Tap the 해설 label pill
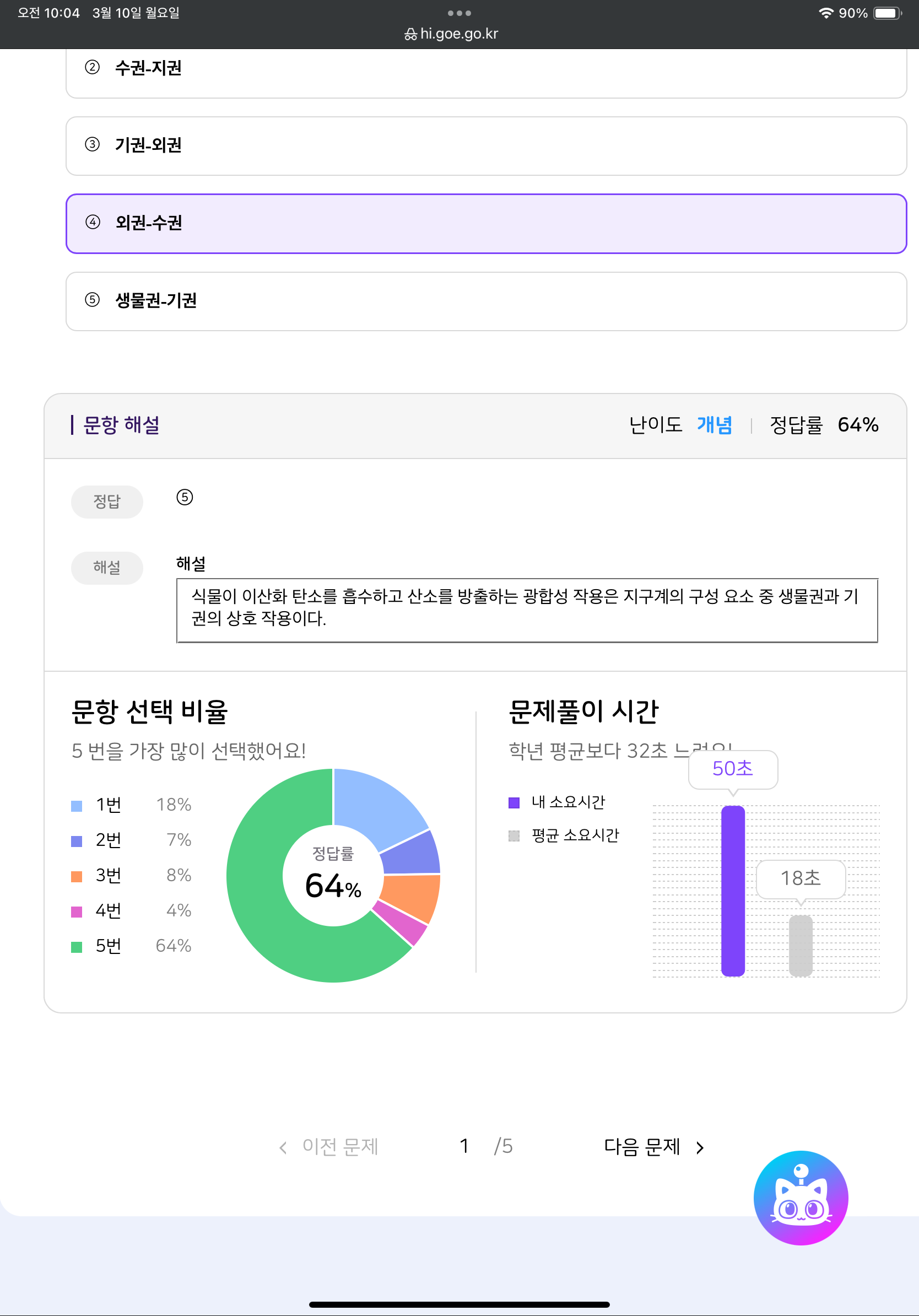Screen dimensions: 919x1316 point(107,568)
